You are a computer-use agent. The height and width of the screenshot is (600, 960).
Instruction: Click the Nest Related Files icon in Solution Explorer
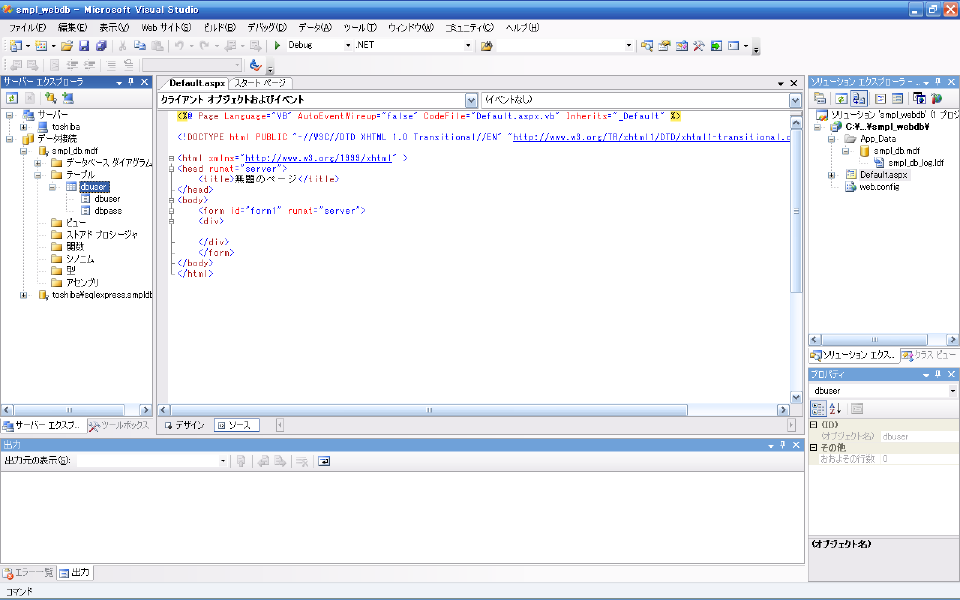coord(858,99)
